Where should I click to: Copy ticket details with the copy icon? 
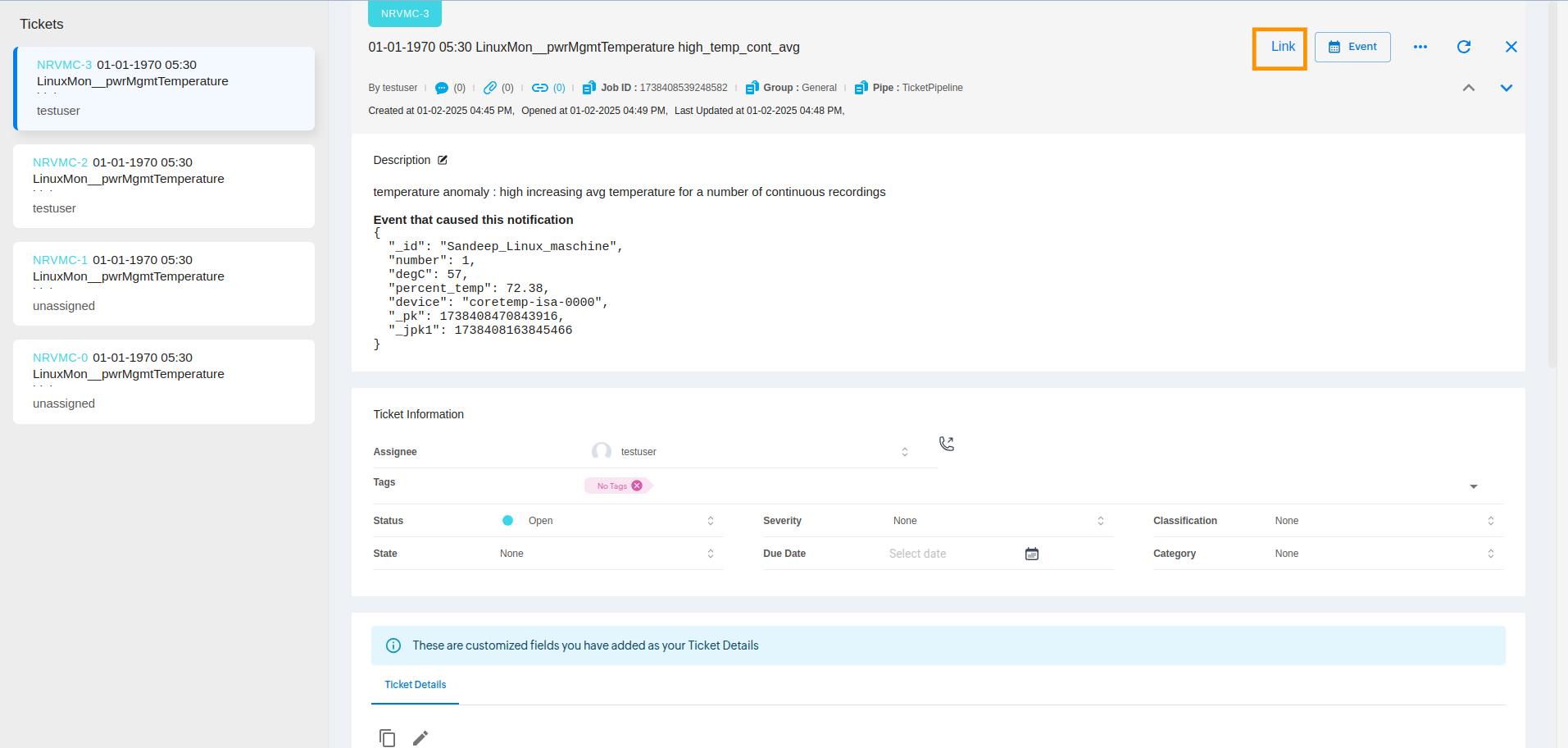[x=388, y=738]
